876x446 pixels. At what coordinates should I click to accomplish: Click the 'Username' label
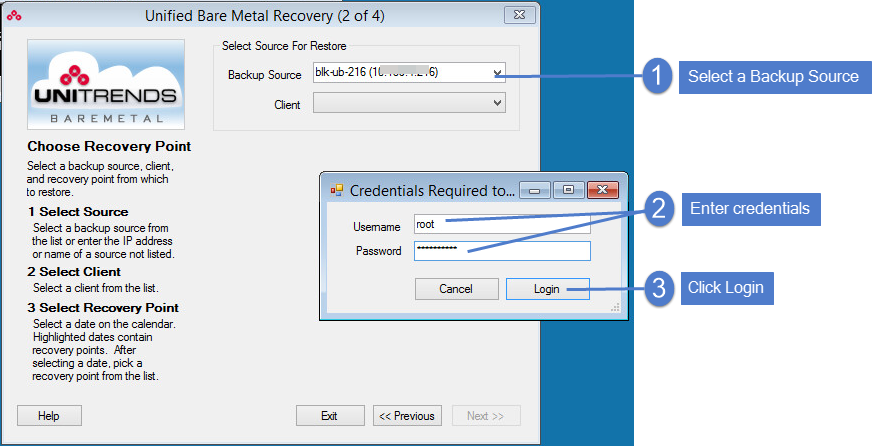tap(377, 227)
